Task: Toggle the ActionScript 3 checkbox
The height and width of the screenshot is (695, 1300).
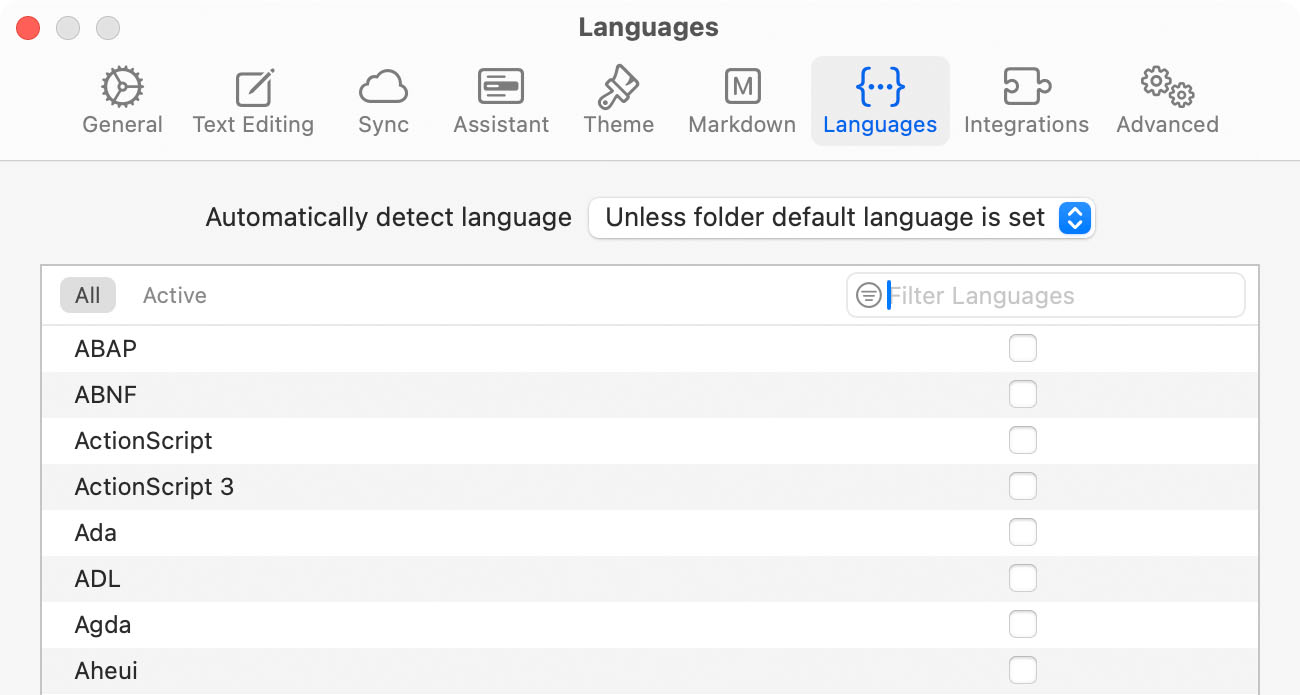Action: (x=1022, y=486)
